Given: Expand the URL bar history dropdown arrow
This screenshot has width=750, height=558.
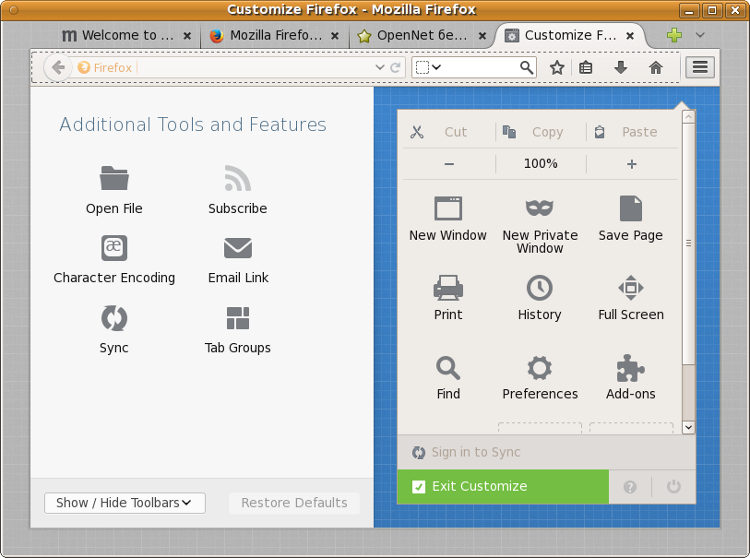Looking at the screenshot, I should click(380, 67).
